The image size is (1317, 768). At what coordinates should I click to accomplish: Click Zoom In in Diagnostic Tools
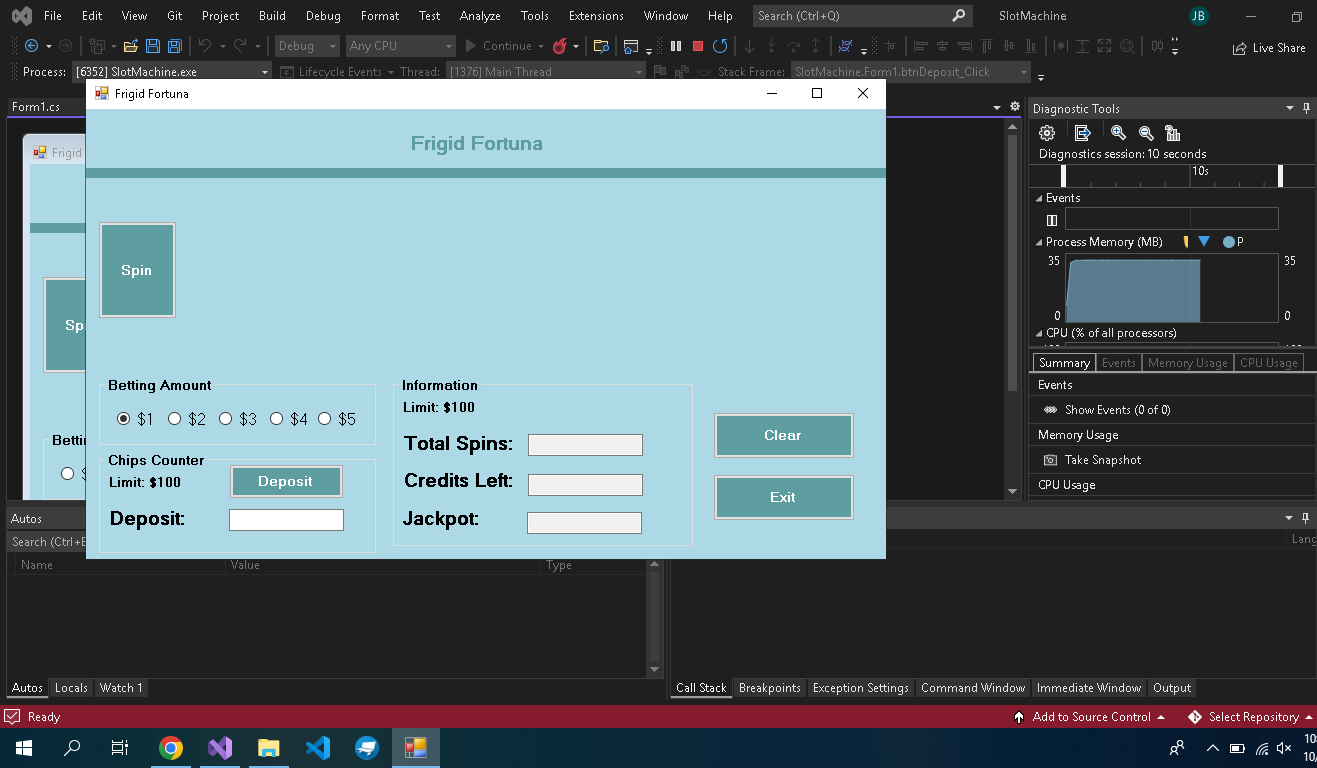point(1118,133)
